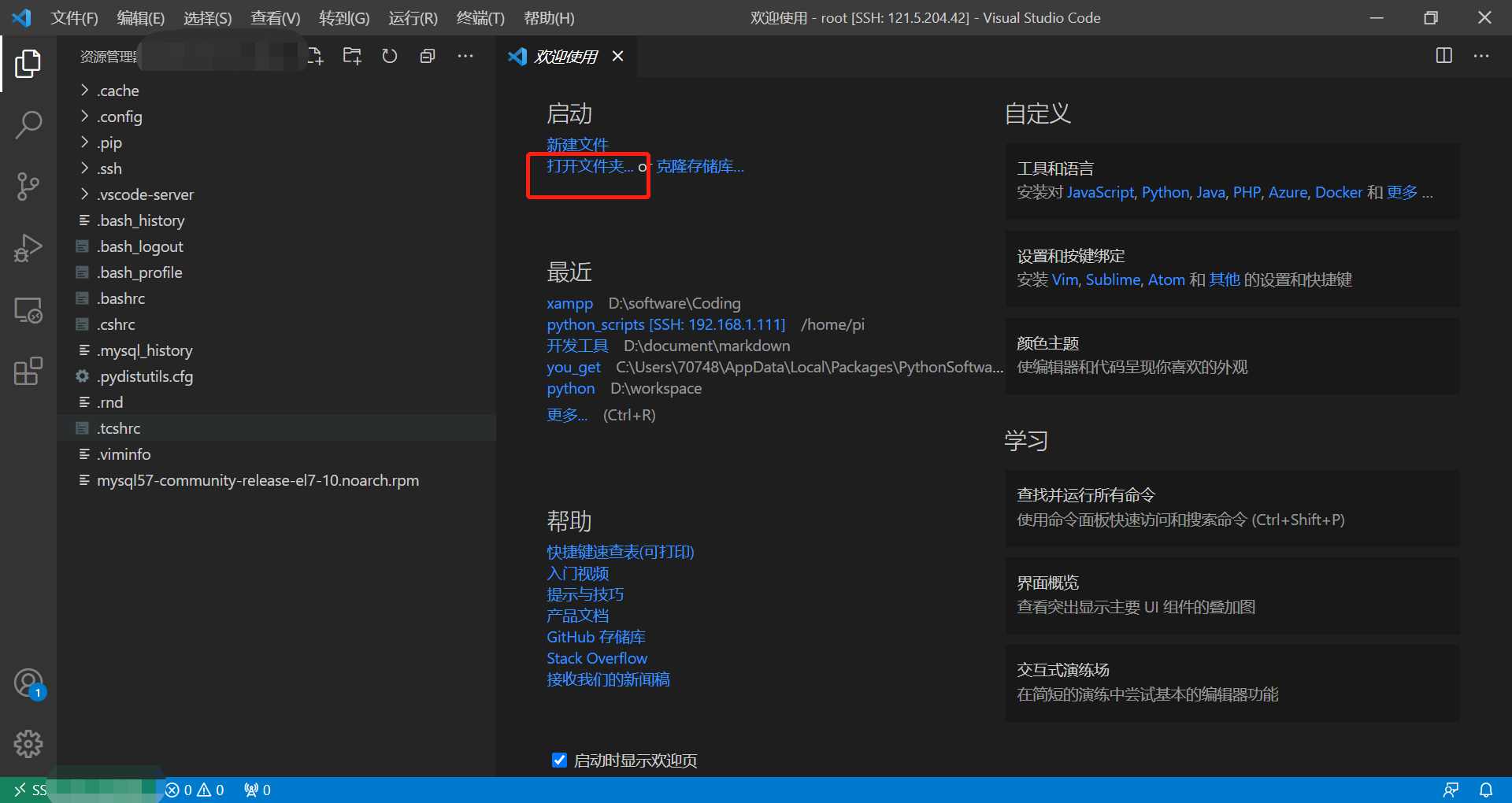The image size is (1512, 803).
Task: Open recent xampp workspace link
Action: tap(569, 303)
